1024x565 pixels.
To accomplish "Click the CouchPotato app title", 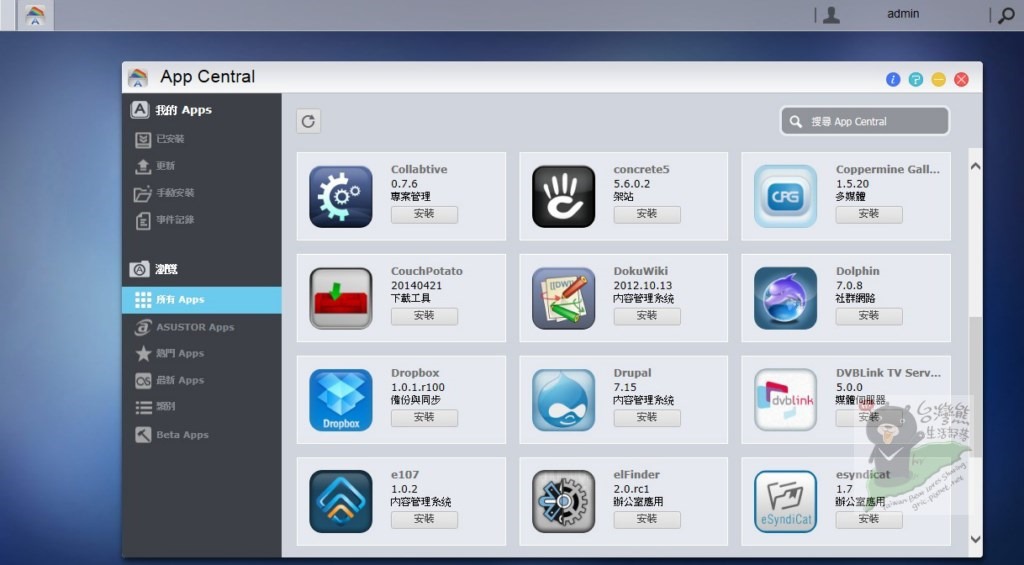I will (427, 271).
